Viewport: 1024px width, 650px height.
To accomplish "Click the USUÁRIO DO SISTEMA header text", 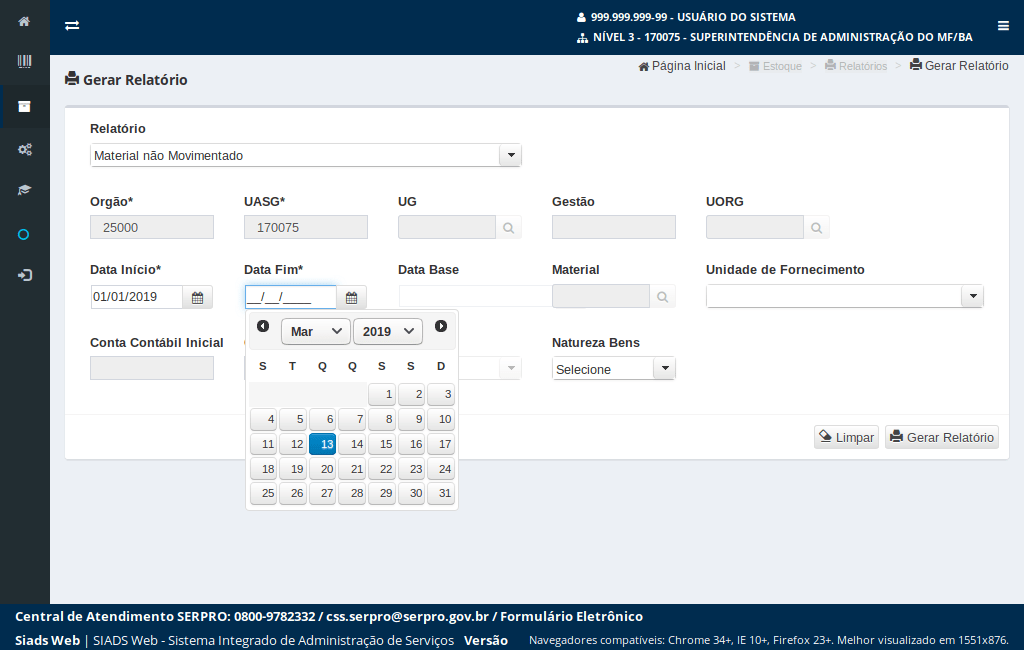I will 737,17.
